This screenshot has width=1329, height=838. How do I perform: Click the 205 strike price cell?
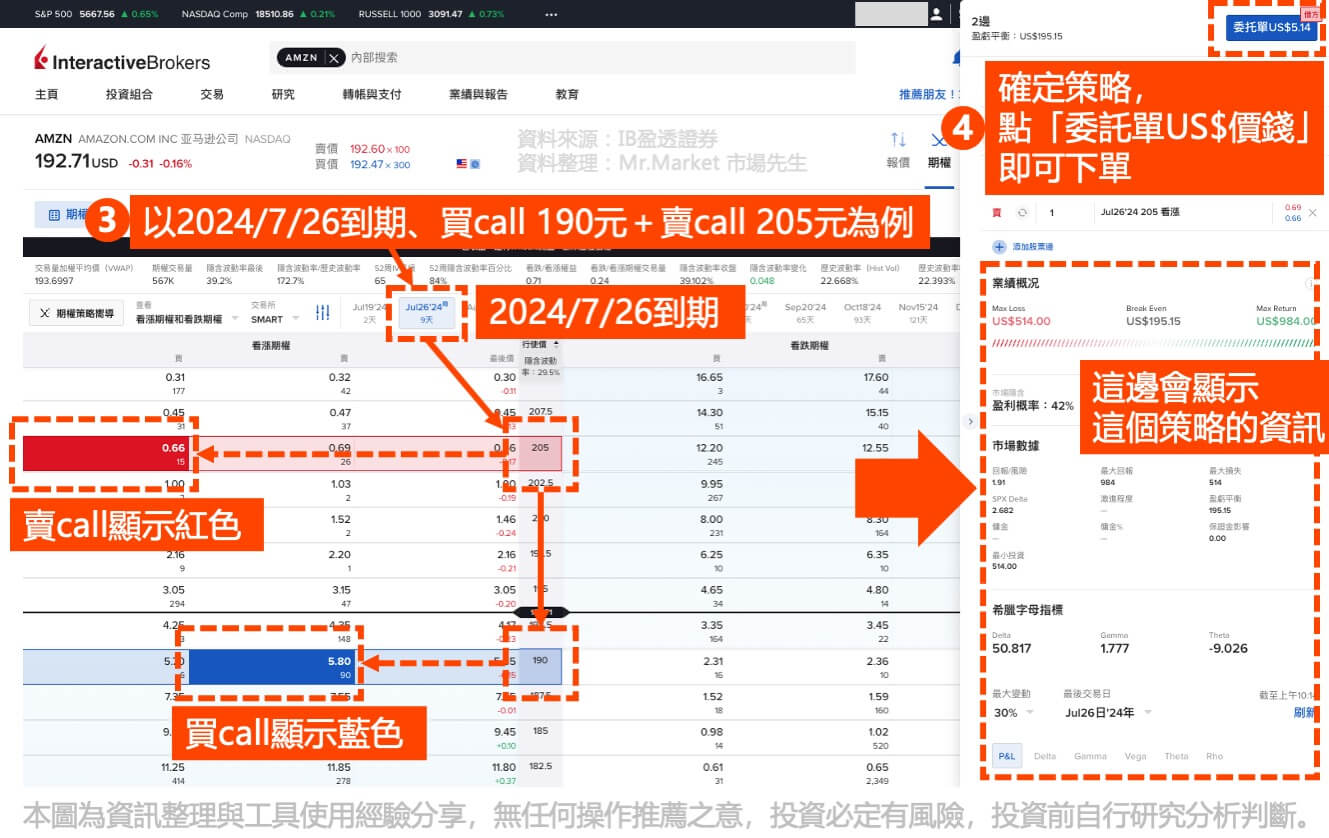click(541, 453)
